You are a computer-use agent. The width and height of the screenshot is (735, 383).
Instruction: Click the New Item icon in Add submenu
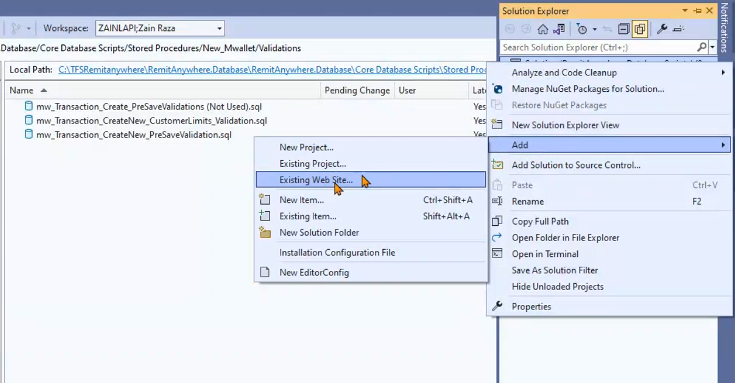point(265,200)
